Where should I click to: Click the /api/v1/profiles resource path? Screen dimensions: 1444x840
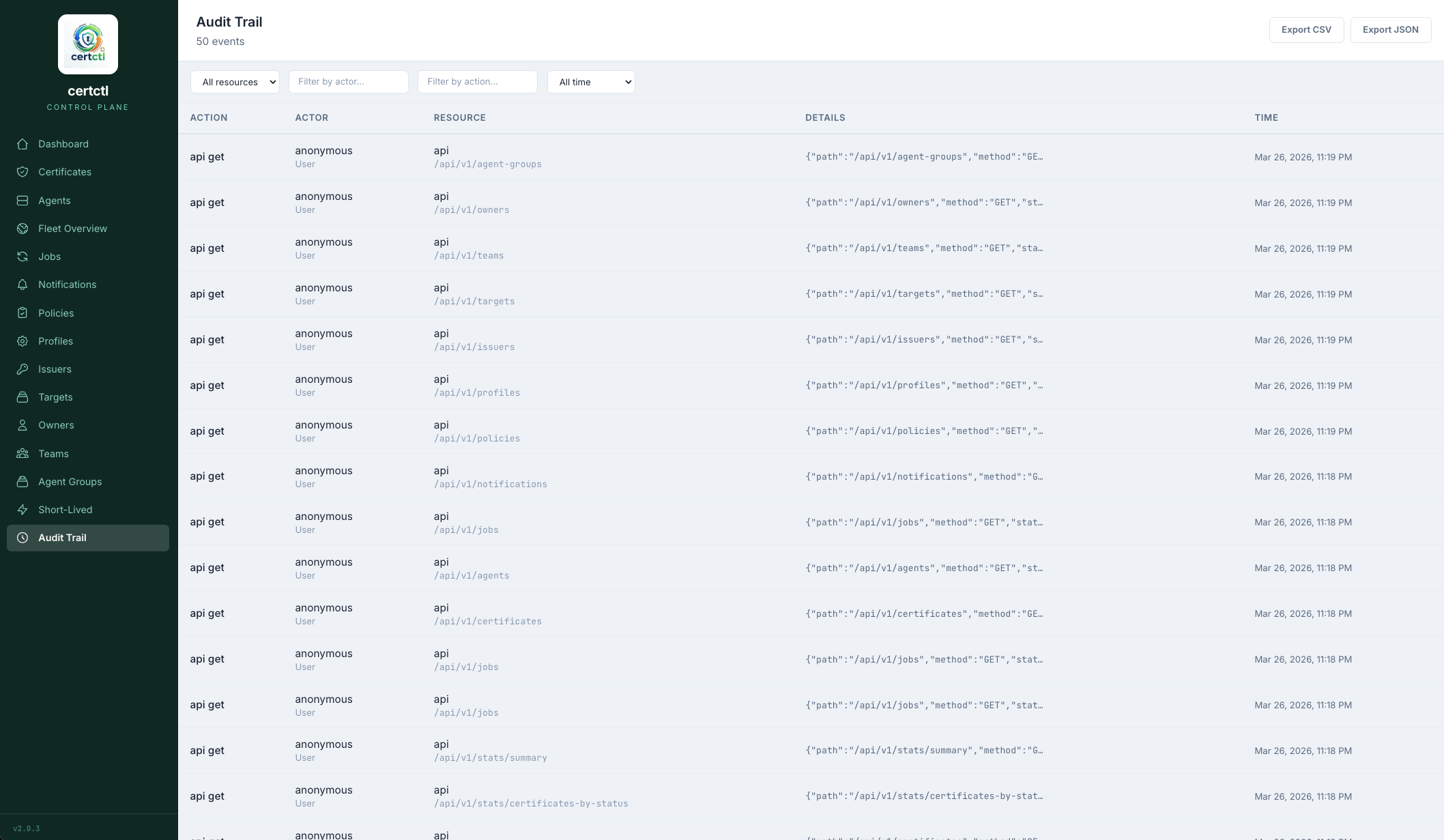point(477,393)
